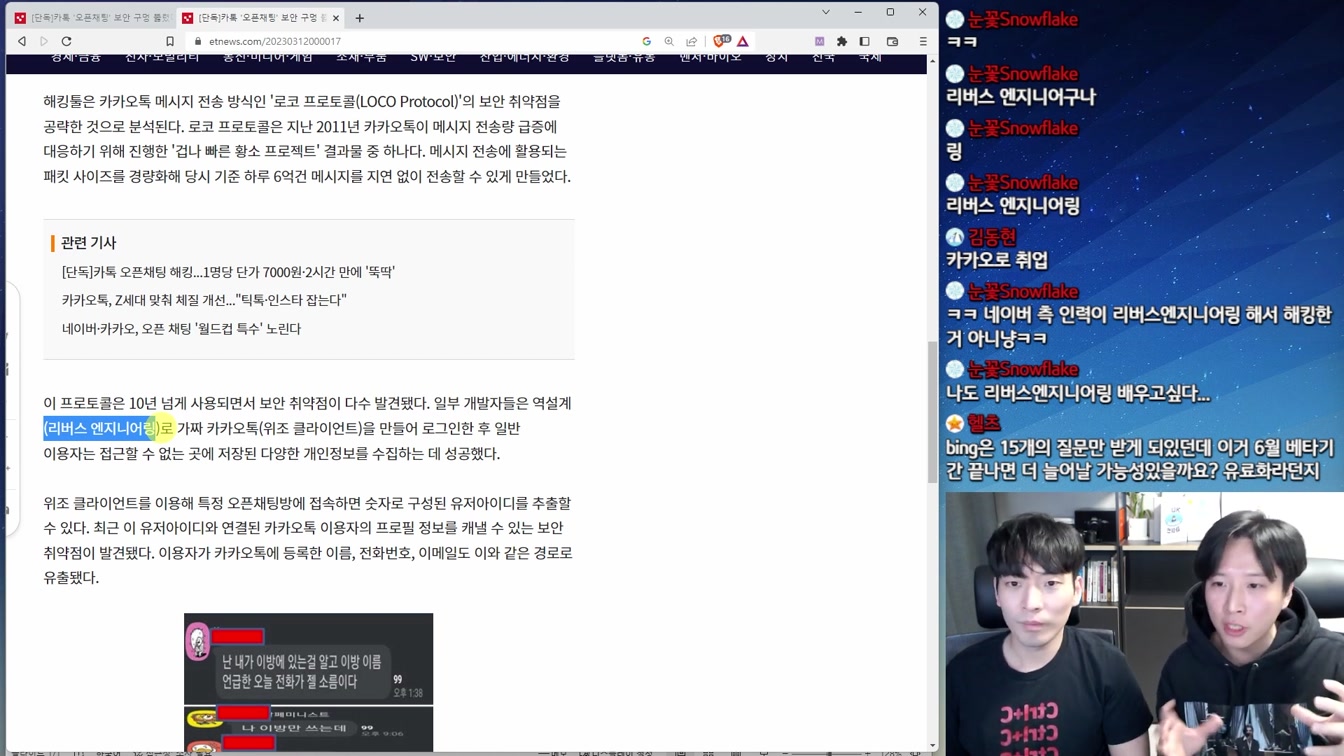
Task: Click the purple M extension icon
Action: click(819, 42)
